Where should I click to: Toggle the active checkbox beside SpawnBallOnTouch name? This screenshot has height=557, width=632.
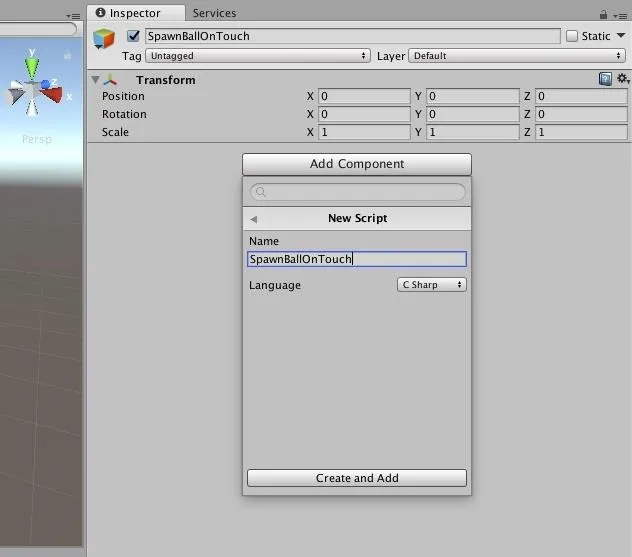(133, 36)
